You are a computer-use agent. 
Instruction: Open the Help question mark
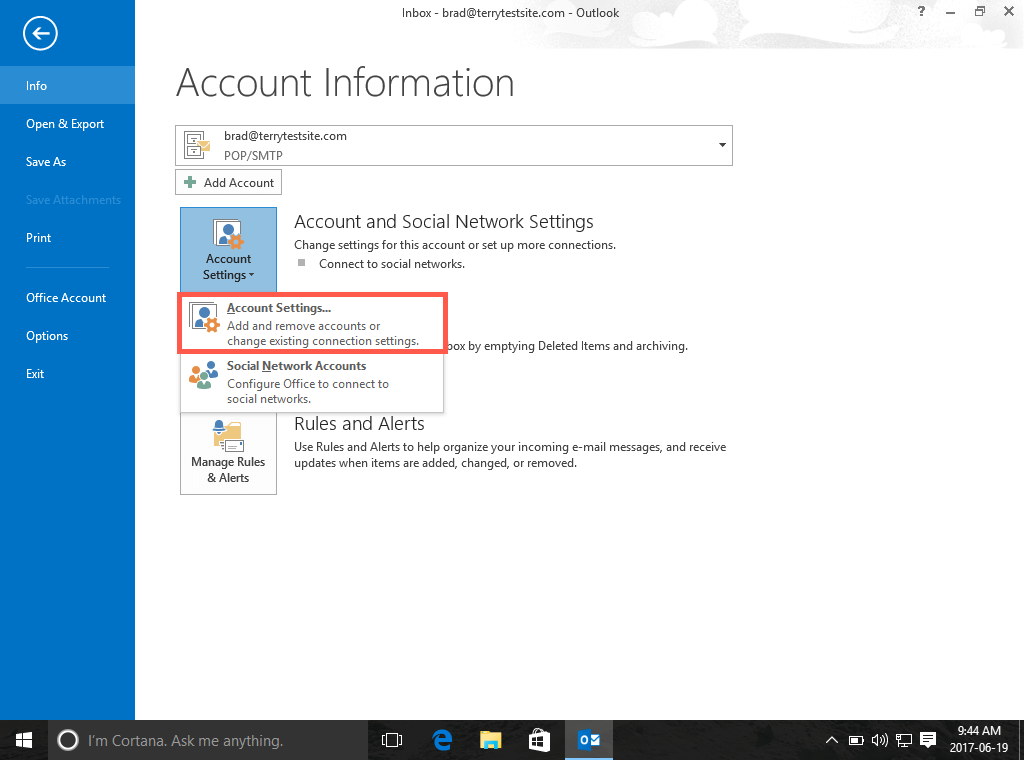(x=921, y=12)
